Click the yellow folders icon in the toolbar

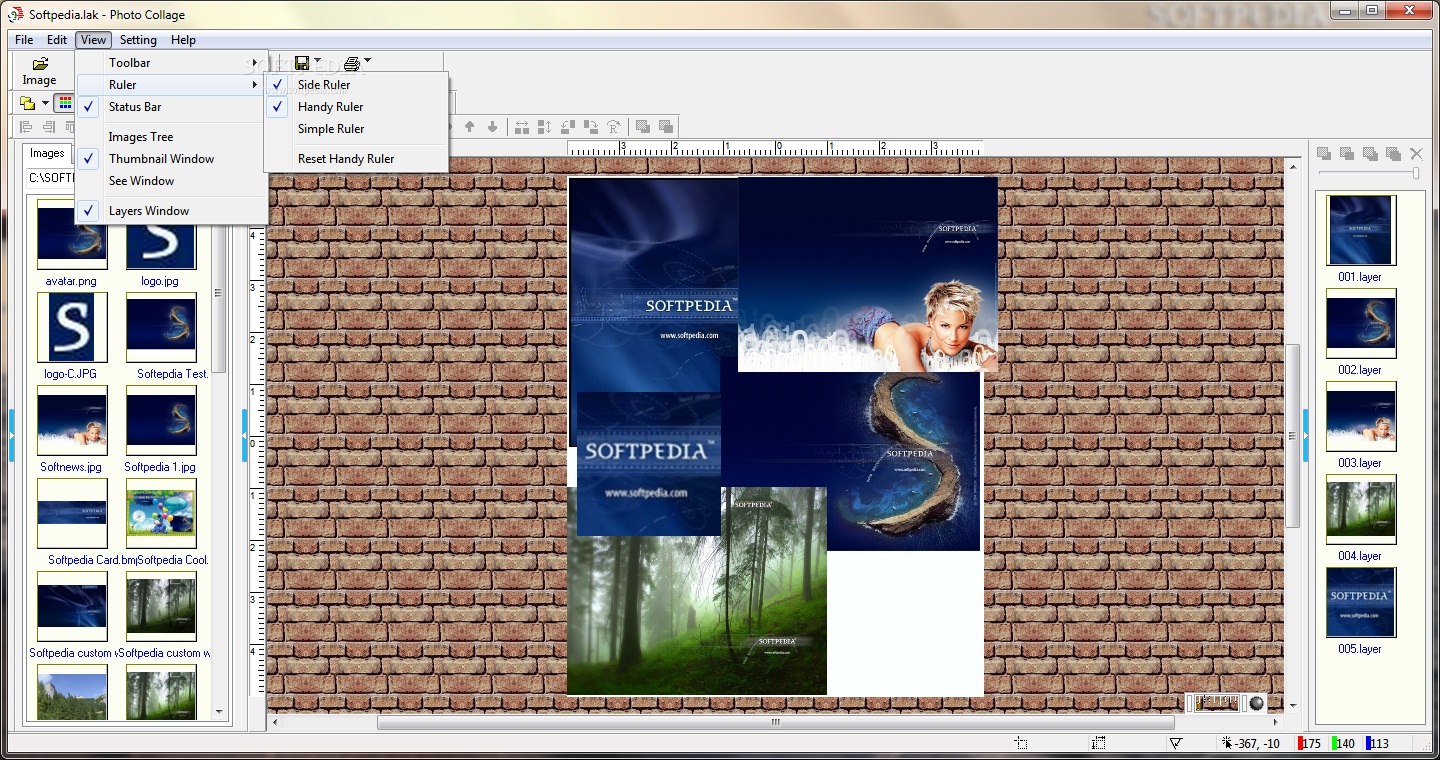(x=28, y=103)
